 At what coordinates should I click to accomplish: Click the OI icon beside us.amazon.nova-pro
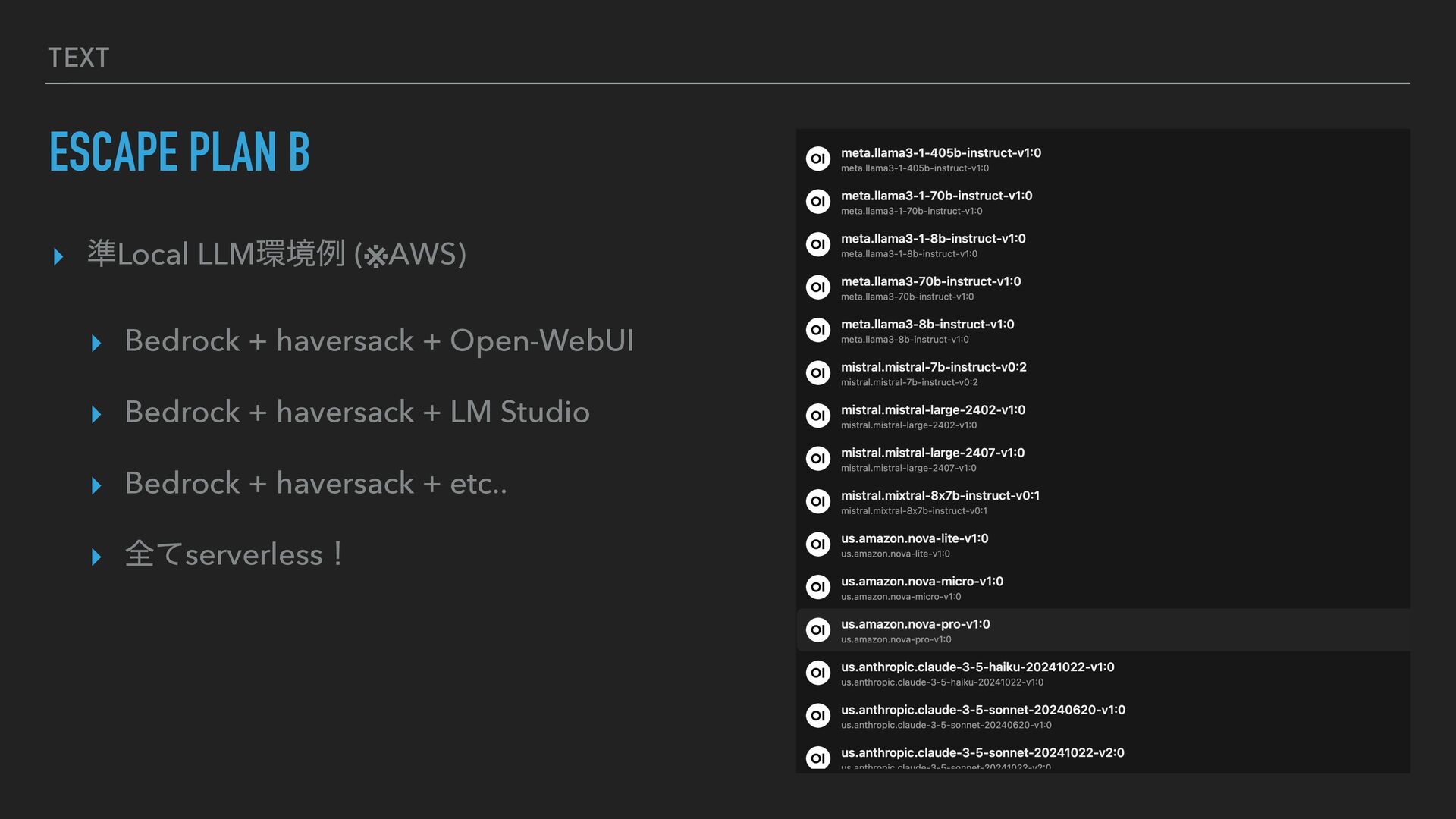click(x=817, y=630)
